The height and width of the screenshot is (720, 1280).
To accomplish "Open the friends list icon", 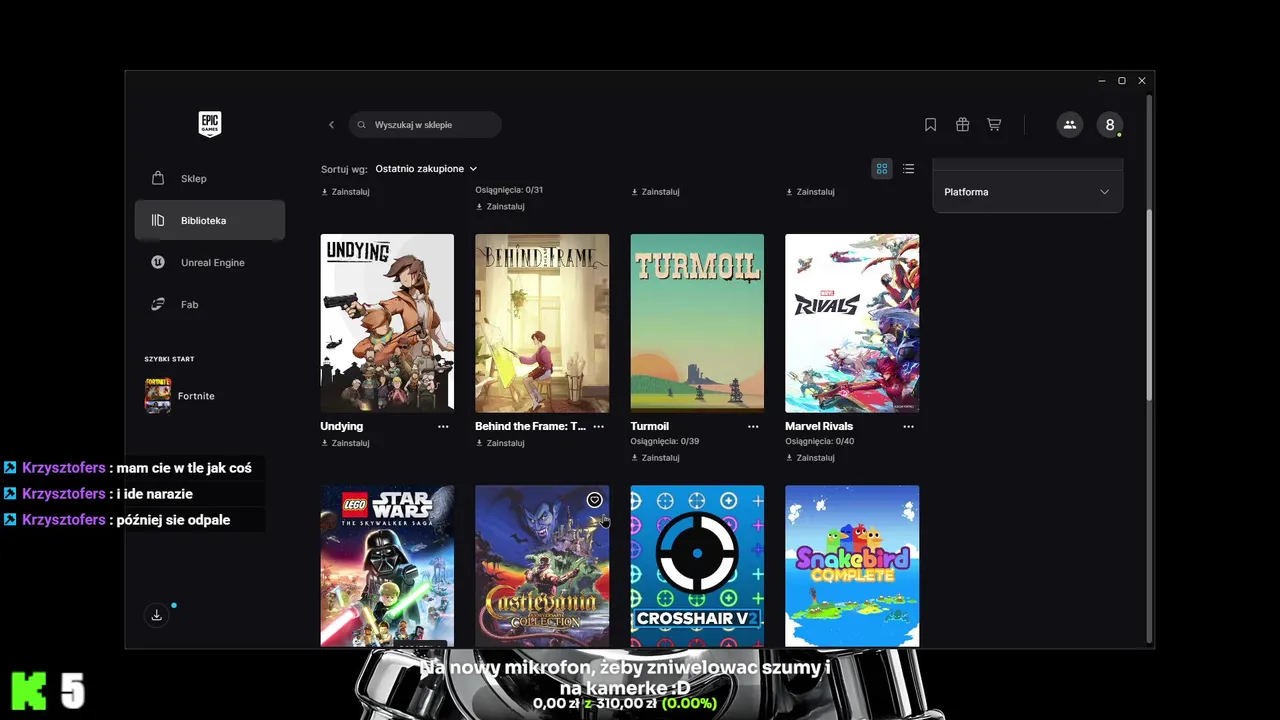I will coord(1070,125).
